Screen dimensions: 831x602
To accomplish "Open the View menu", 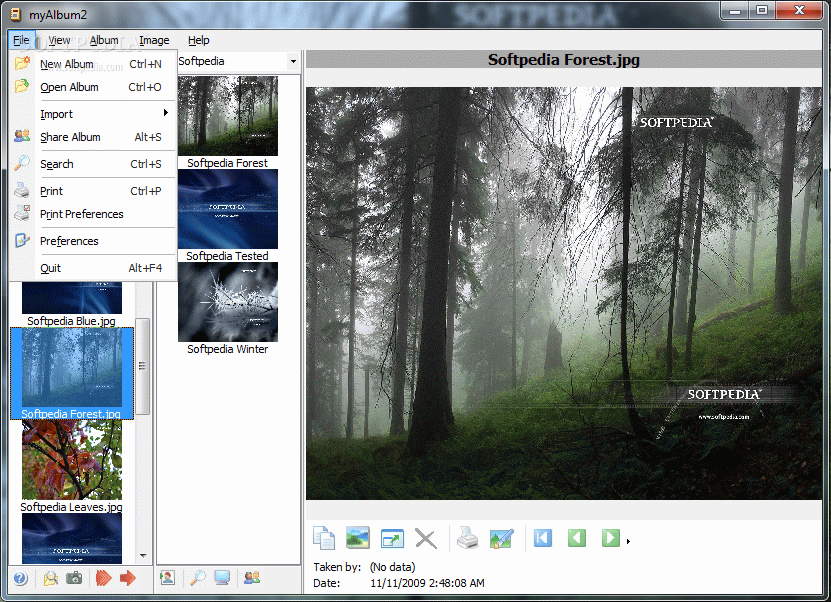I will 59,40.
